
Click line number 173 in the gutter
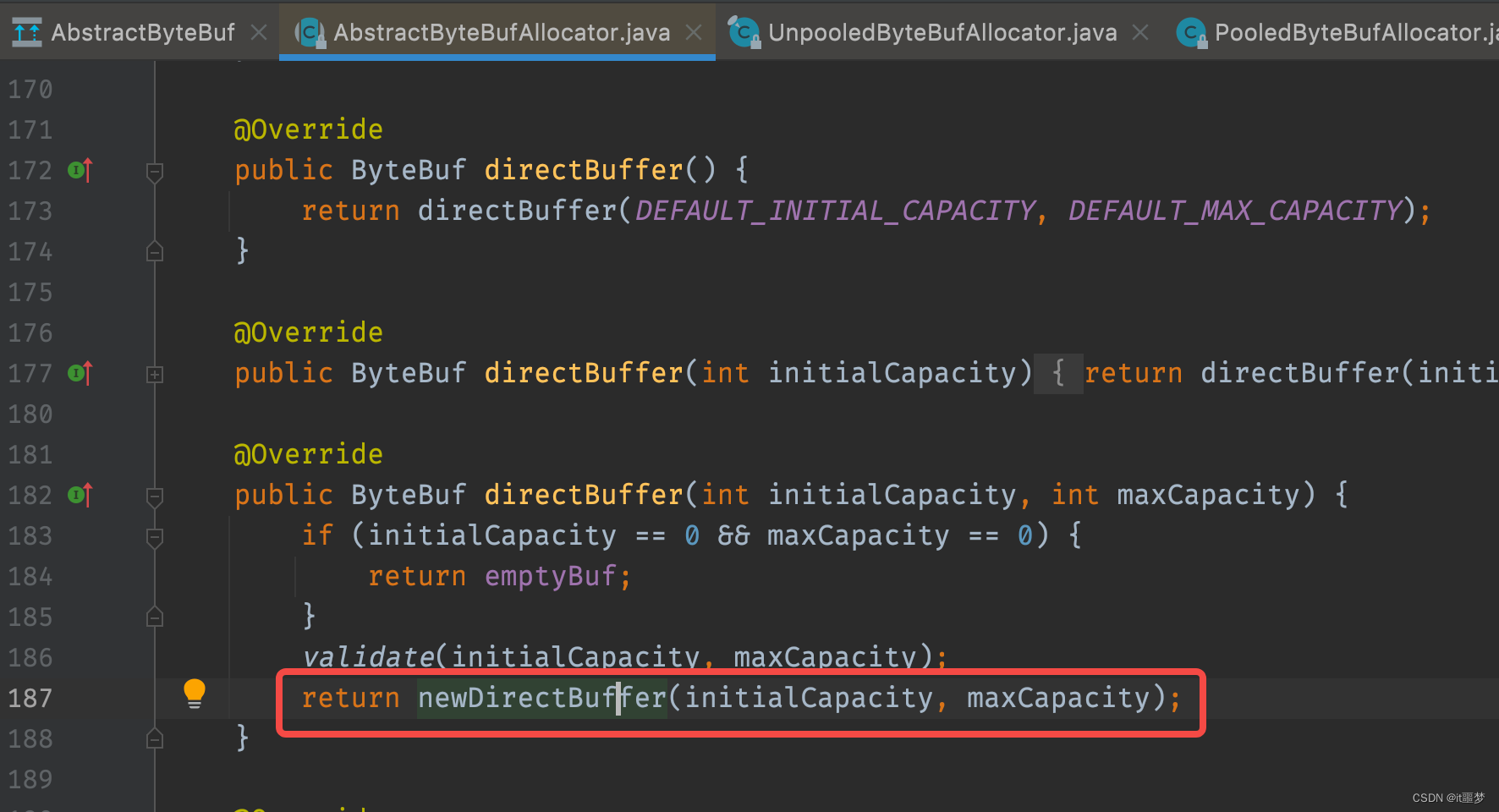click(x=30, y=211)
